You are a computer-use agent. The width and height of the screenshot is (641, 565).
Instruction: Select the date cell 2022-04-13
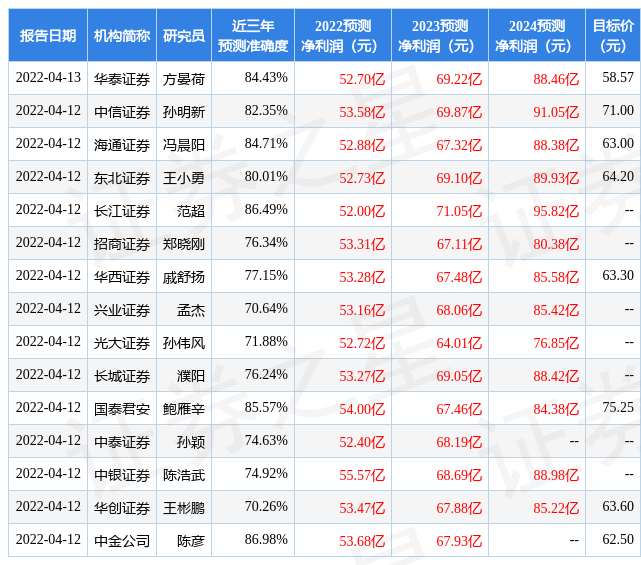coord(48,78)
